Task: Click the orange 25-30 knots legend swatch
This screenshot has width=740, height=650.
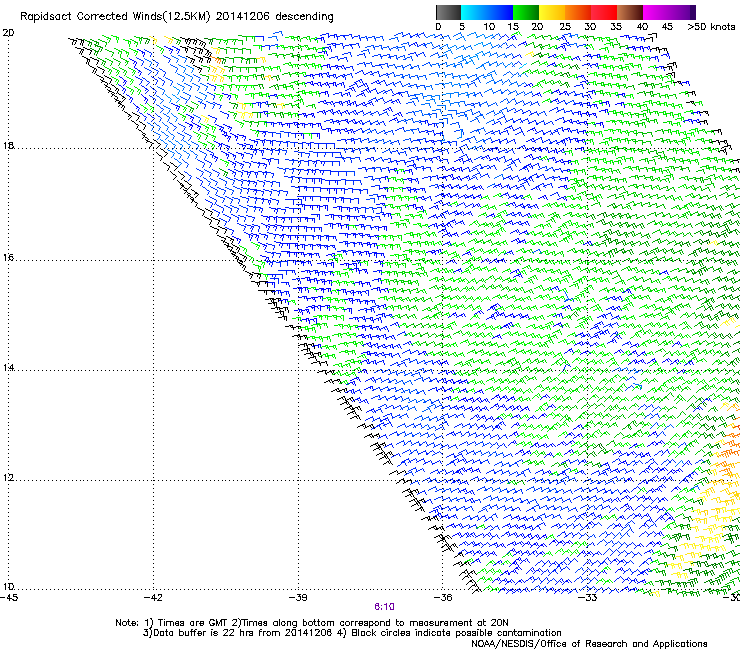Action: coord(578,12)
